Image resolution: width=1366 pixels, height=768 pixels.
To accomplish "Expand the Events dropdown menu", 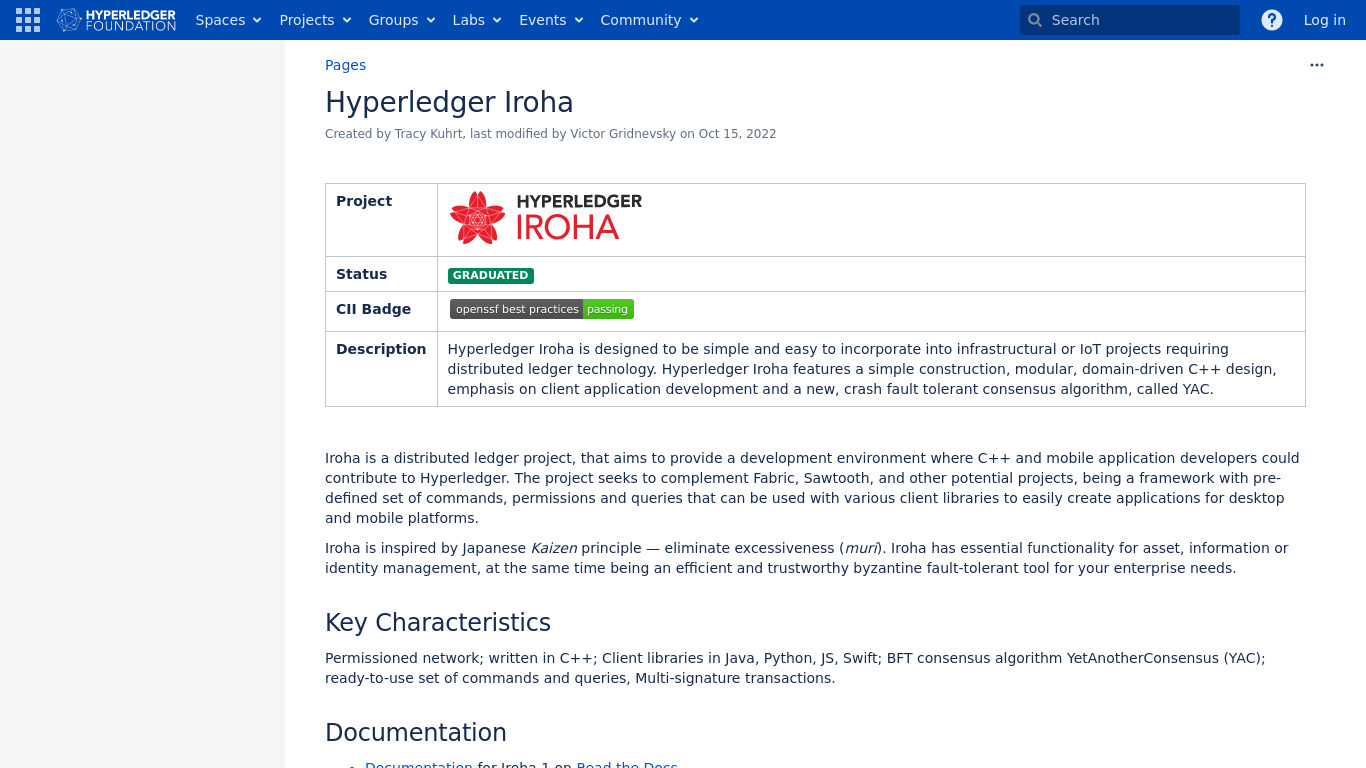I will point(551,20).
